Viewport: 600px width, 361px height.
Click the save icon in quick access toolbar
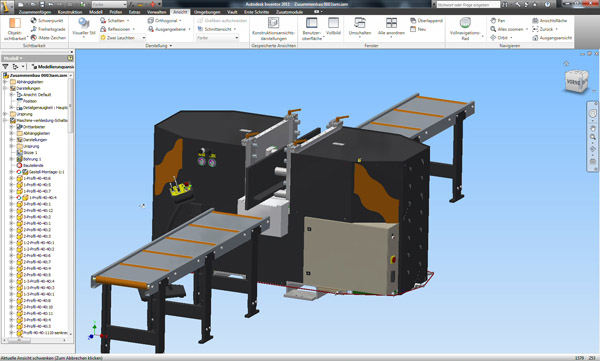pos(42,4)
